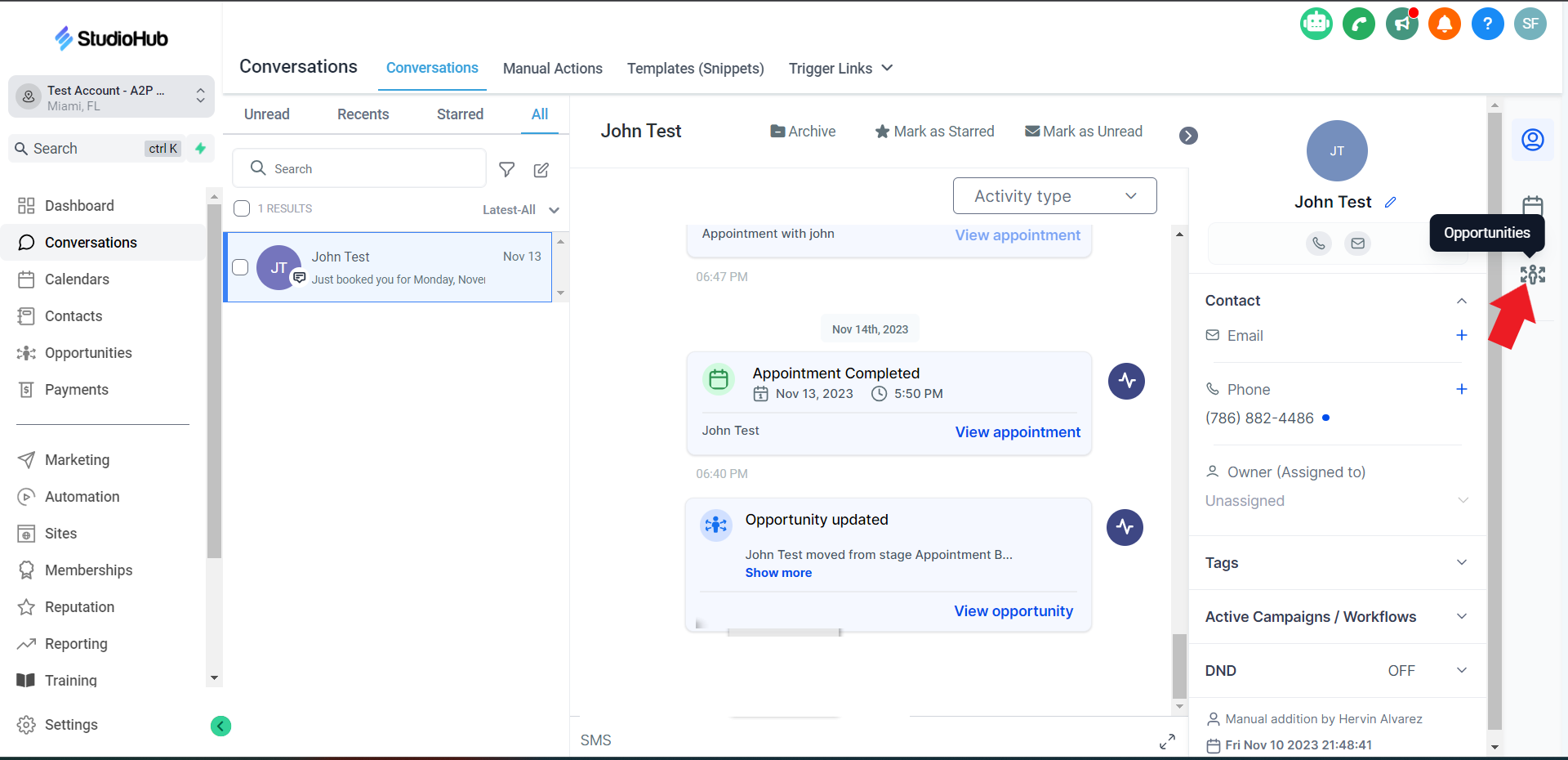The width and height of the screenshot is (1568, 760).
Task: Open the orange notifications bell
Action: [x=1445, y=24]
